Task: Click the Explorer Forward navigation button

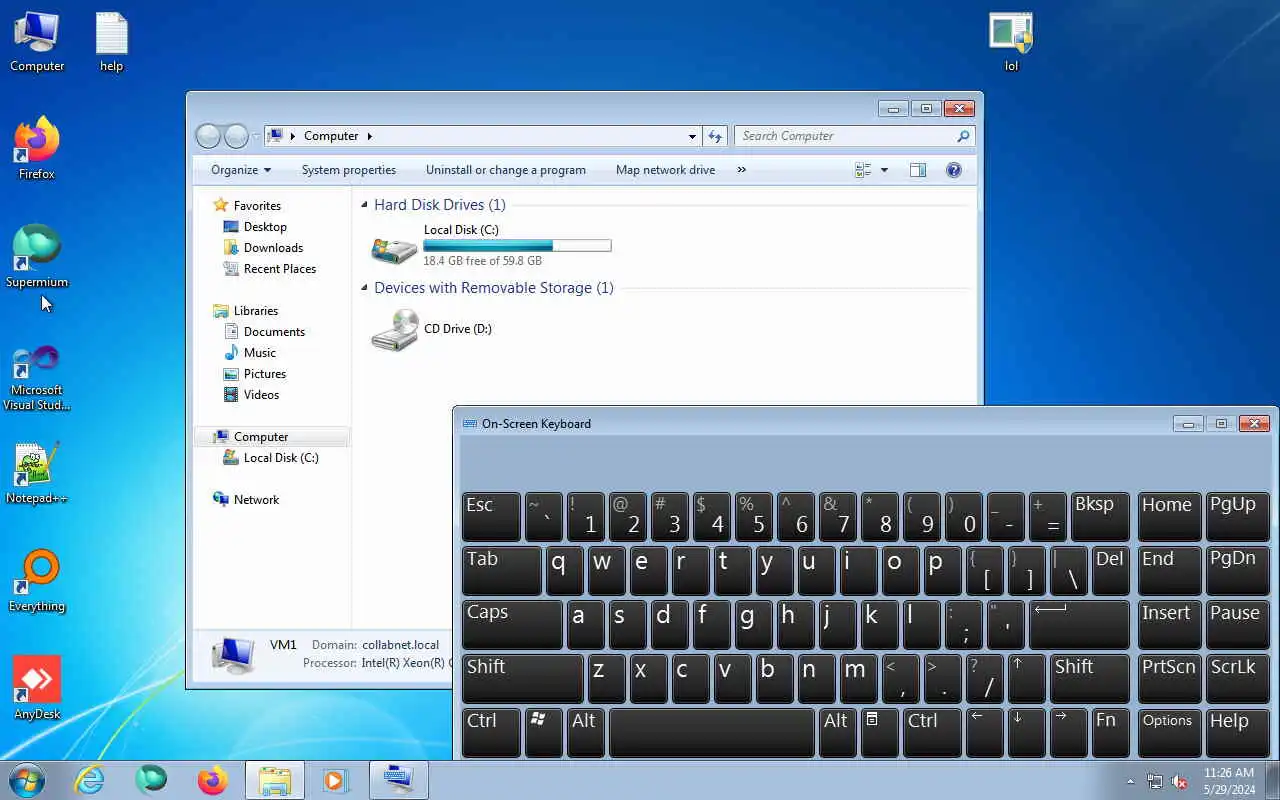Action: [x=236, y=136]
